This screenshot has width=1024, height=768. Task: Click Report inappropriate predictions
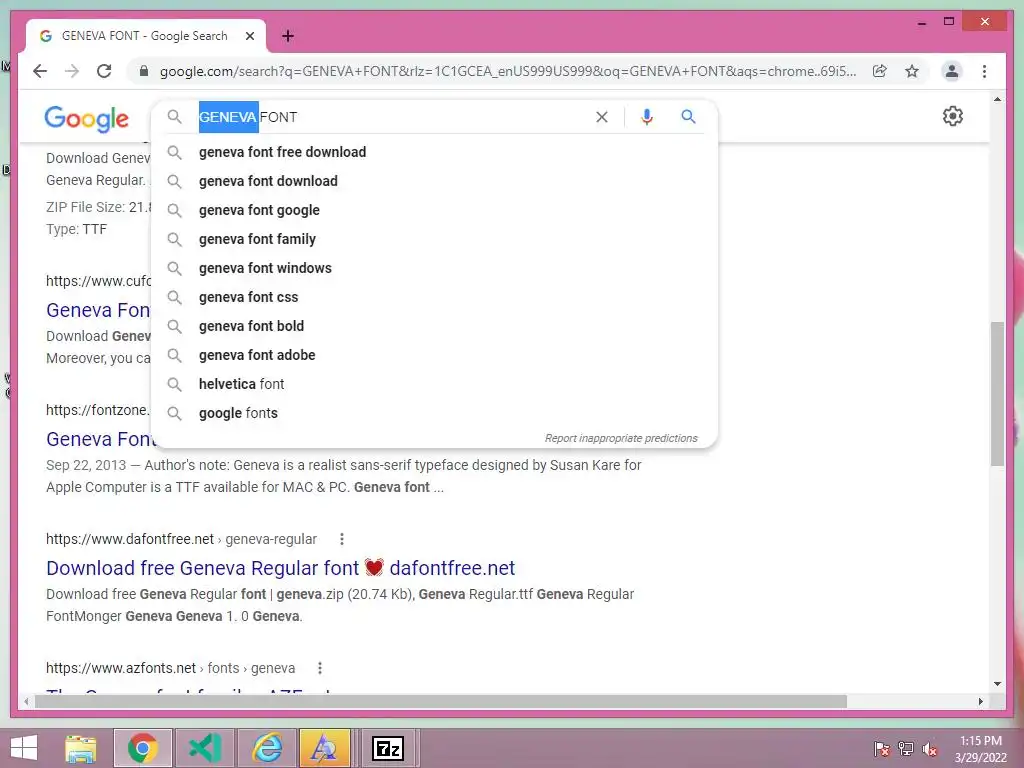pos(621,438)
